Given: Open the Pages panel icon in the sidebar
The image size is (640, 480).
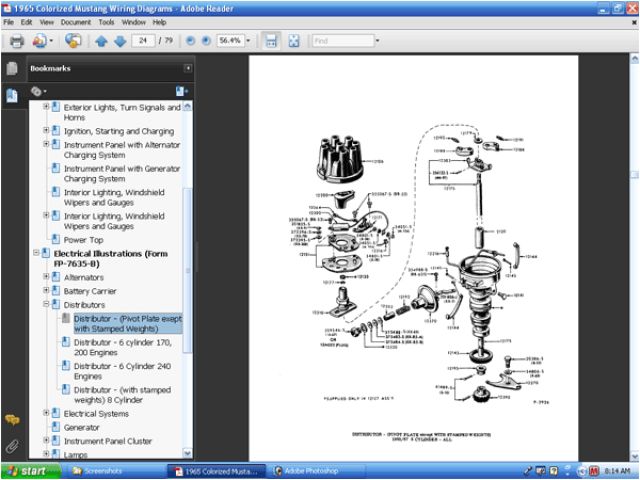Looking at the screenshot, I should point(12,69).
